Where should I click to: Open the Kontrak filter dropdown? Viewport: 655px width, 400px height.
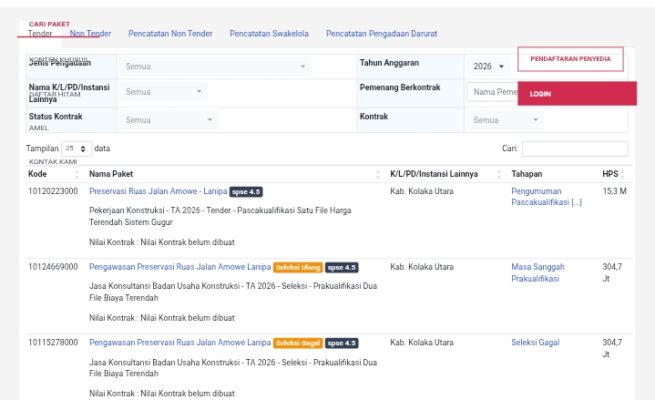[507, 120]
